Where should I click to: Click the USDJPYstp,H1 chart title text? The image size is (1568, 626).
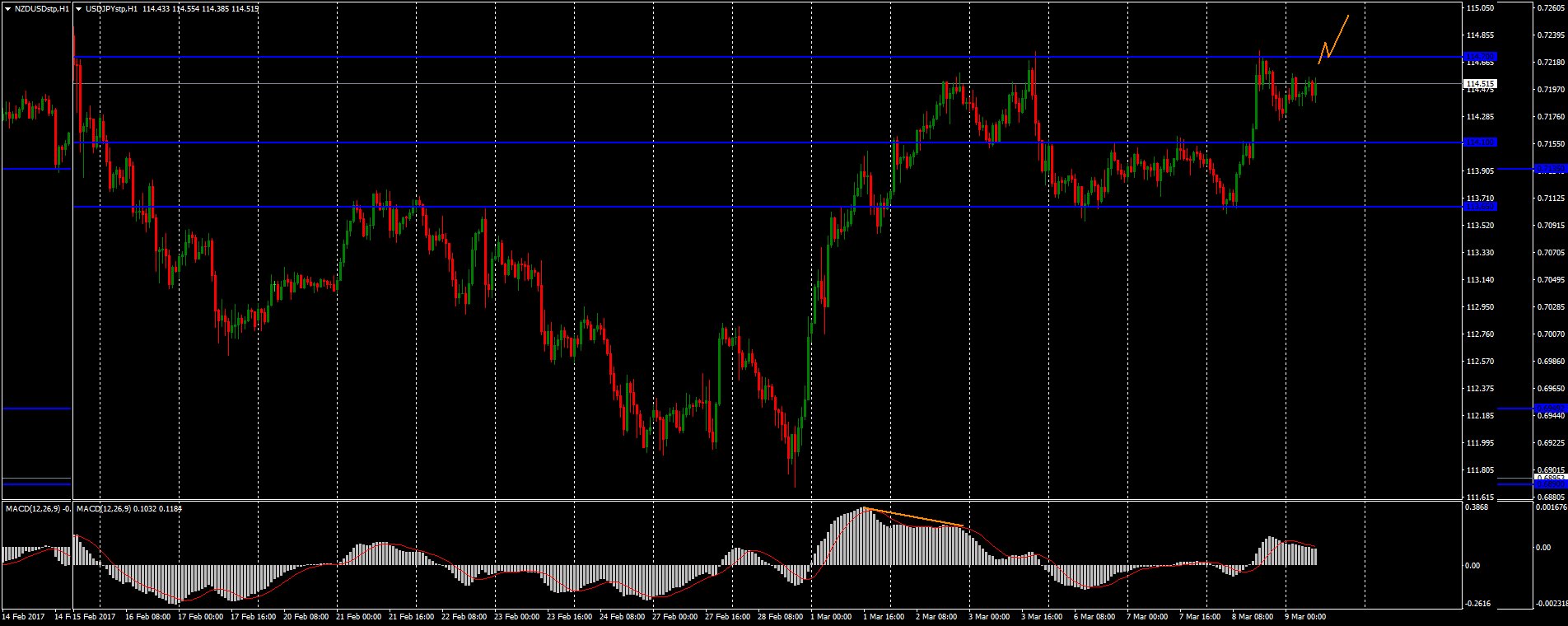coord(112,8)
